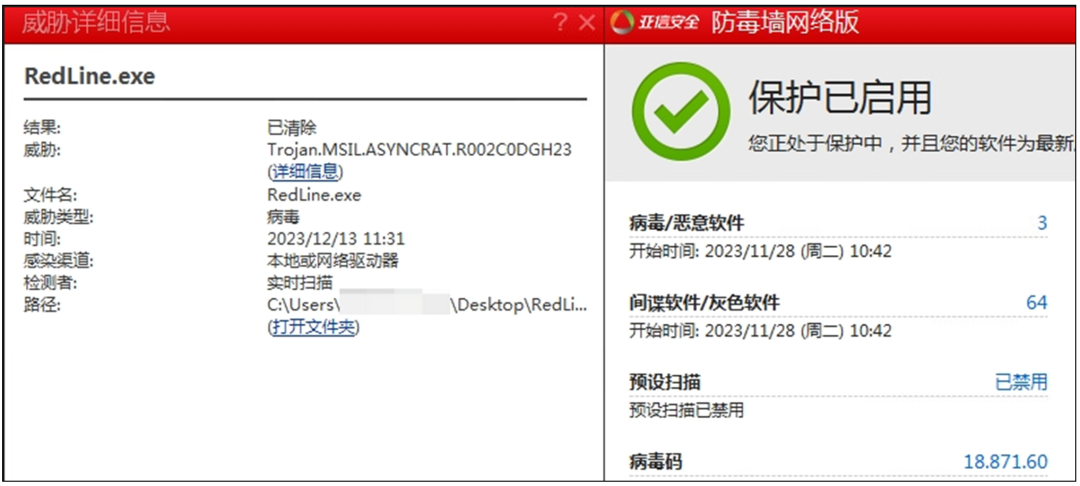Open the 详细信息 link under threat name
Screen dimensions: 1080x486
(304, 171)
